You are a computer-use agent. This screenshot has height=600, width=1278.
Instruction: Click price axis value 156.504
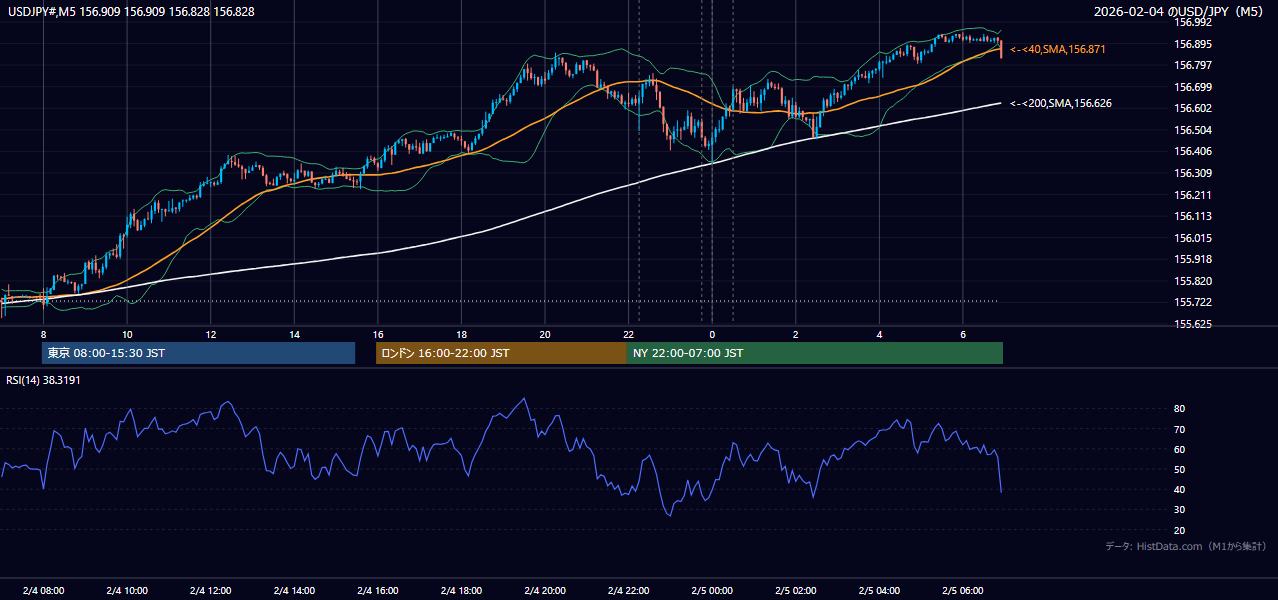click(1193, 130)
